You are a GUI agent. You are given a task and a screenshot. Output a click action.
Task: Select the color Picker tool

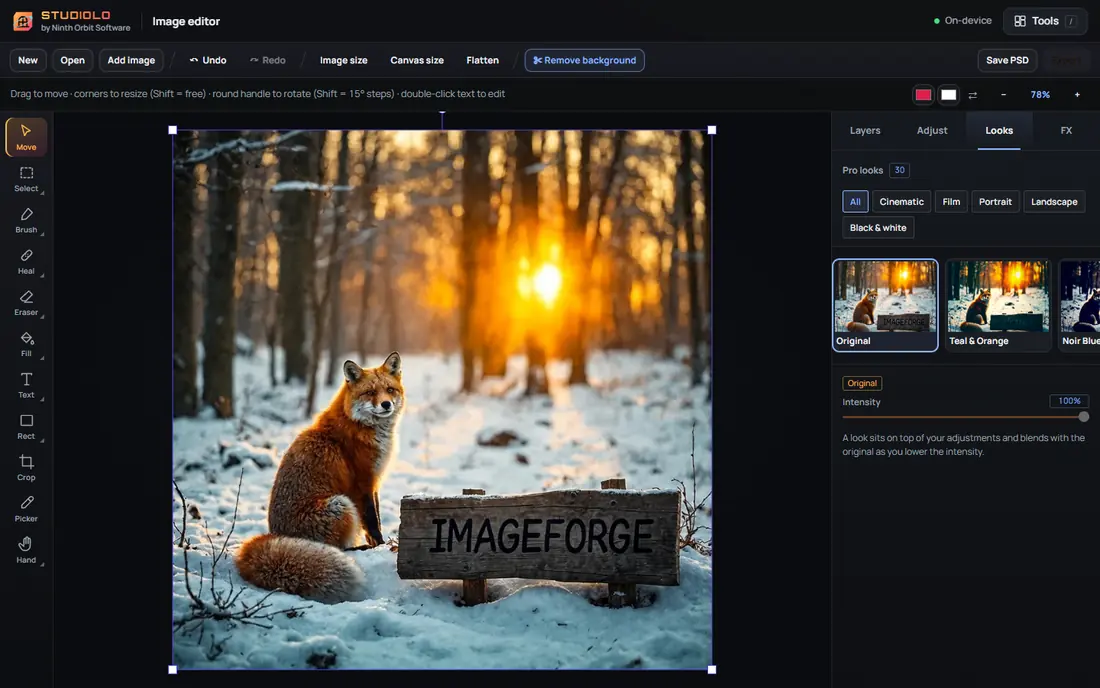[x=26, y=509]
